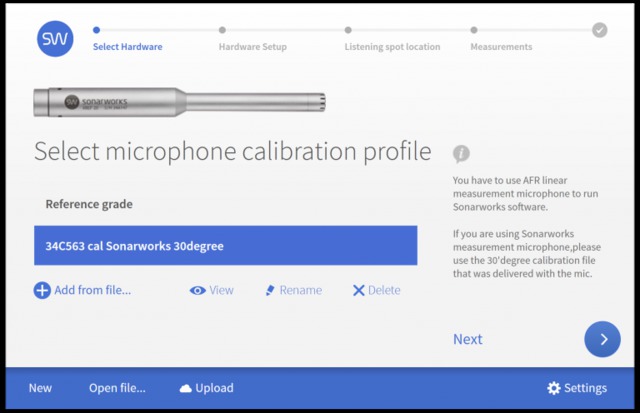Choose Open file... in the bottom bar
This screenshot has width=640, height=413.
coord(117,388)
